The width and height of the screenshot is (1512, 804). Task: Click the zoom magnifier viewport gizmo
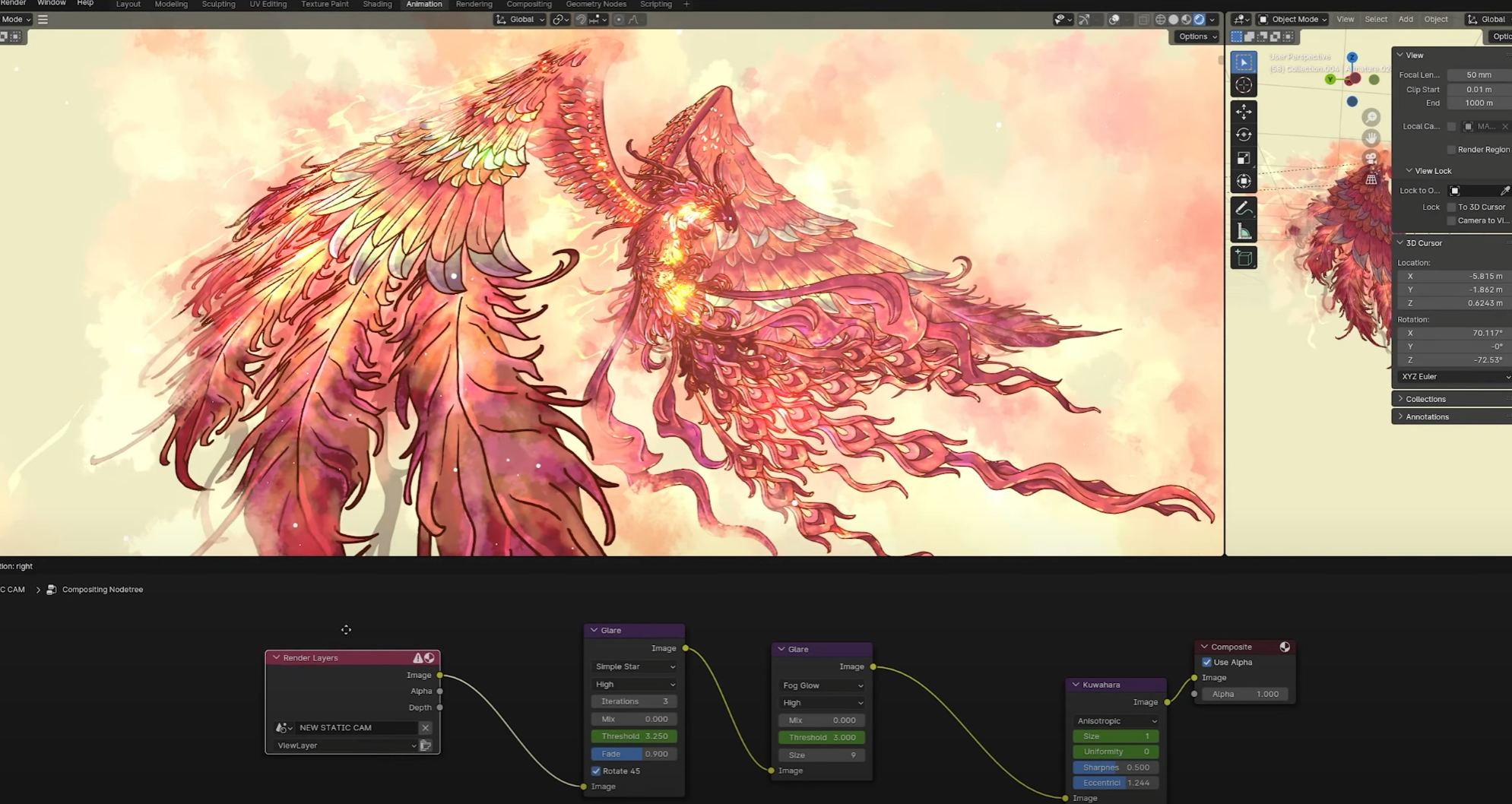click(x=1371, y=117)
